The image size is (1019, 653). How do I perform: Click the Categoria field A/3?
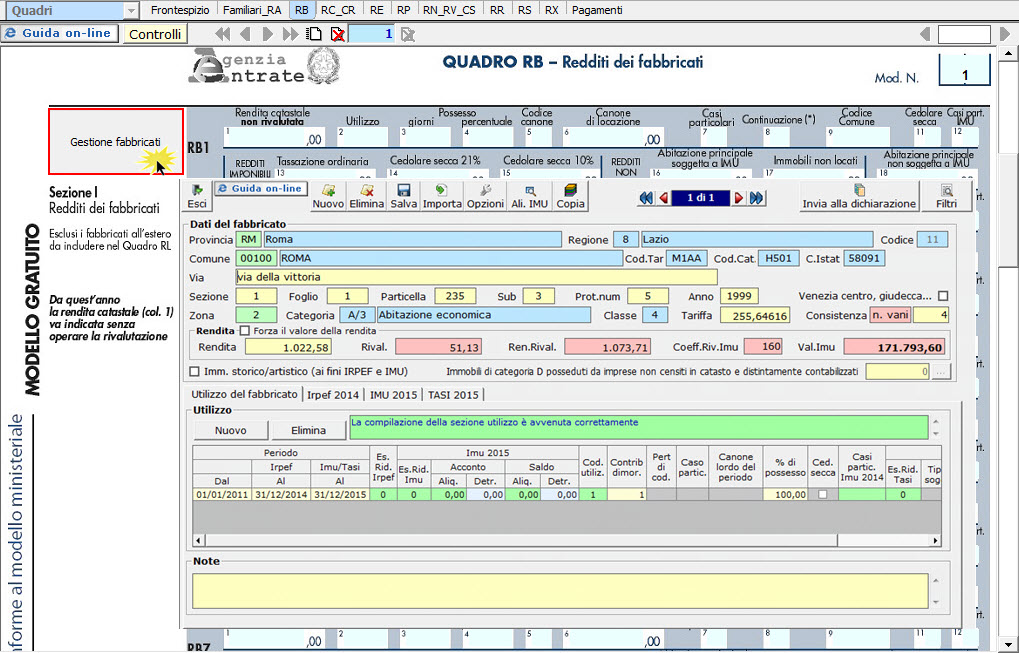(357, 315)
